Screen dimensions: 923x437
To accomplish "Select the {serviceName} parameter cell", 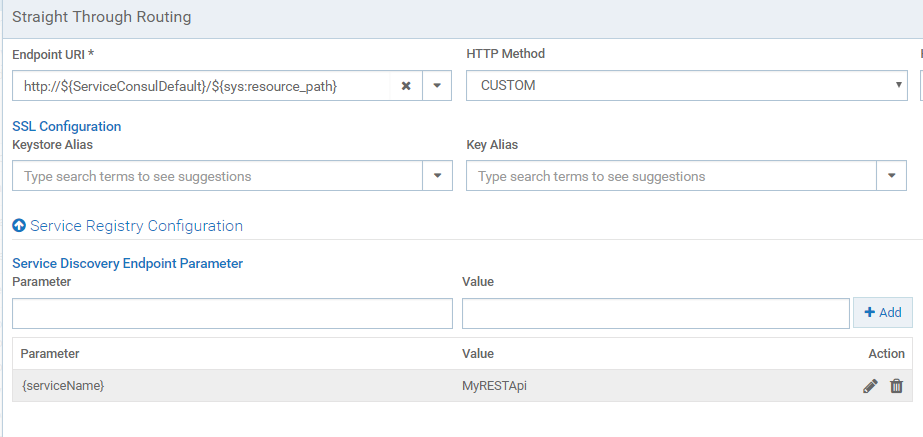I will 62,386.
